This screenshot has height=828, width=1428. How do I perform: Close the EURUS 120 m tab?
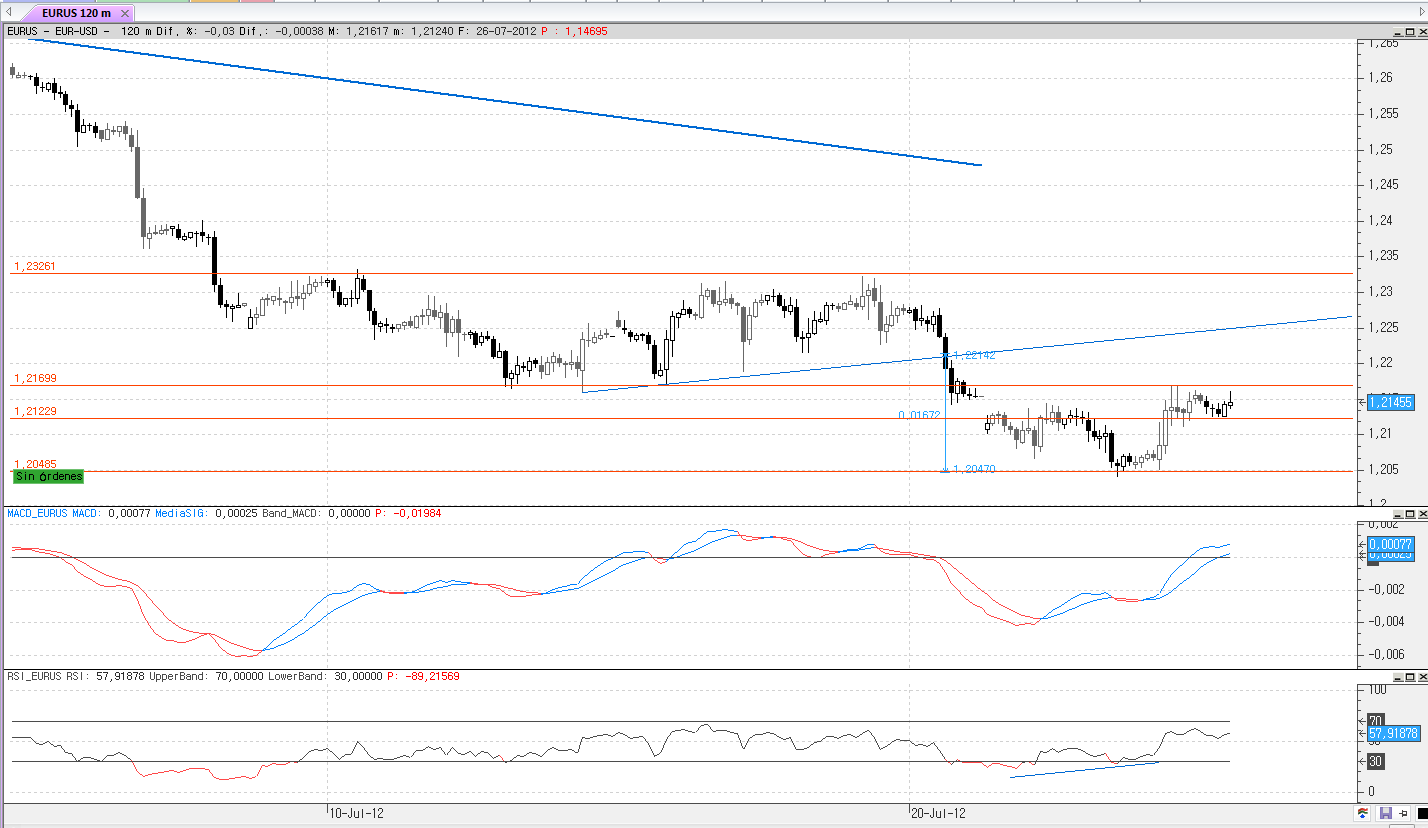(x=124, y=13)
